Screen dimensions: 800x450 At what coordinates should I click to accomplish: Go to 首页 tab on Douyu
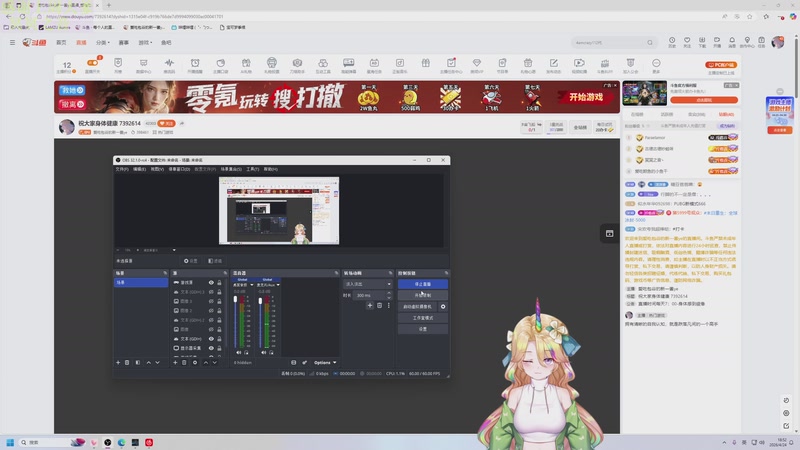pyautogui.click(x=61, y=43)
